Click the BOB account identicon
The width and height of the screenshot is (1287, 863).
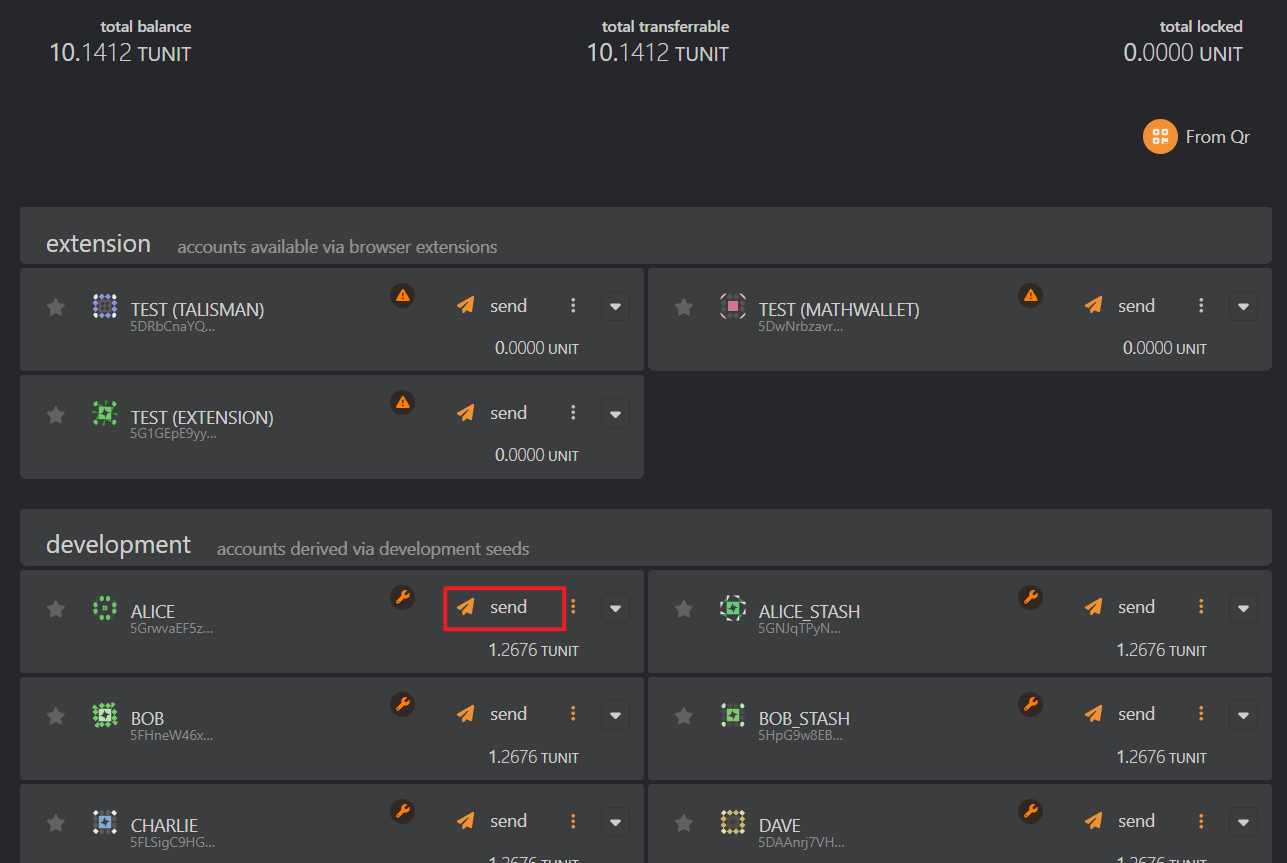[105, 715]
